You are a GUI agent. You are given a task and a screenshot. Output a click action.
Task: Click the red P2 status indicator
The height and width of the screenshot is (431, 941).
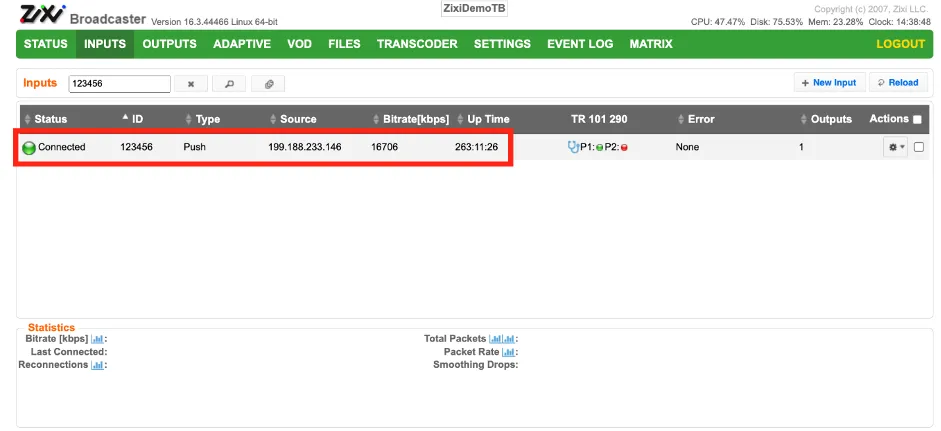pos(624,148)
